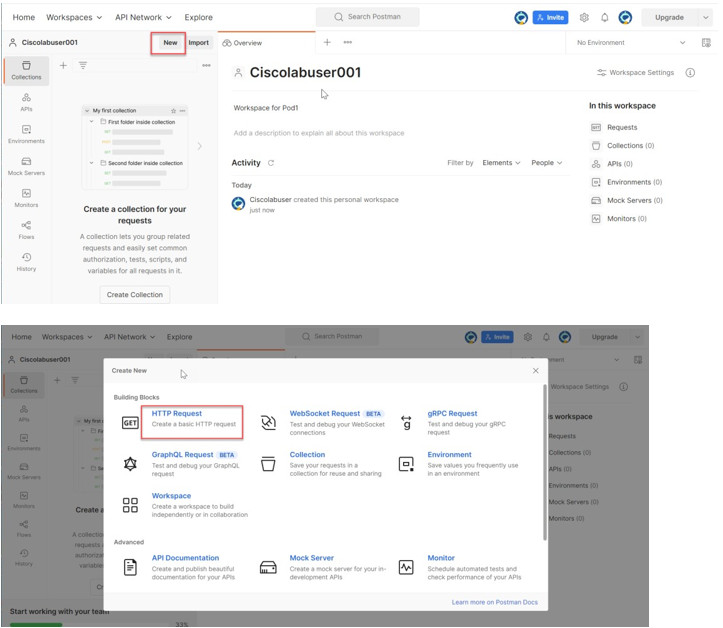Image resolution: width=723 pixels, height=628 pixels.
Task: Click the New button
Action: [170, 42]
